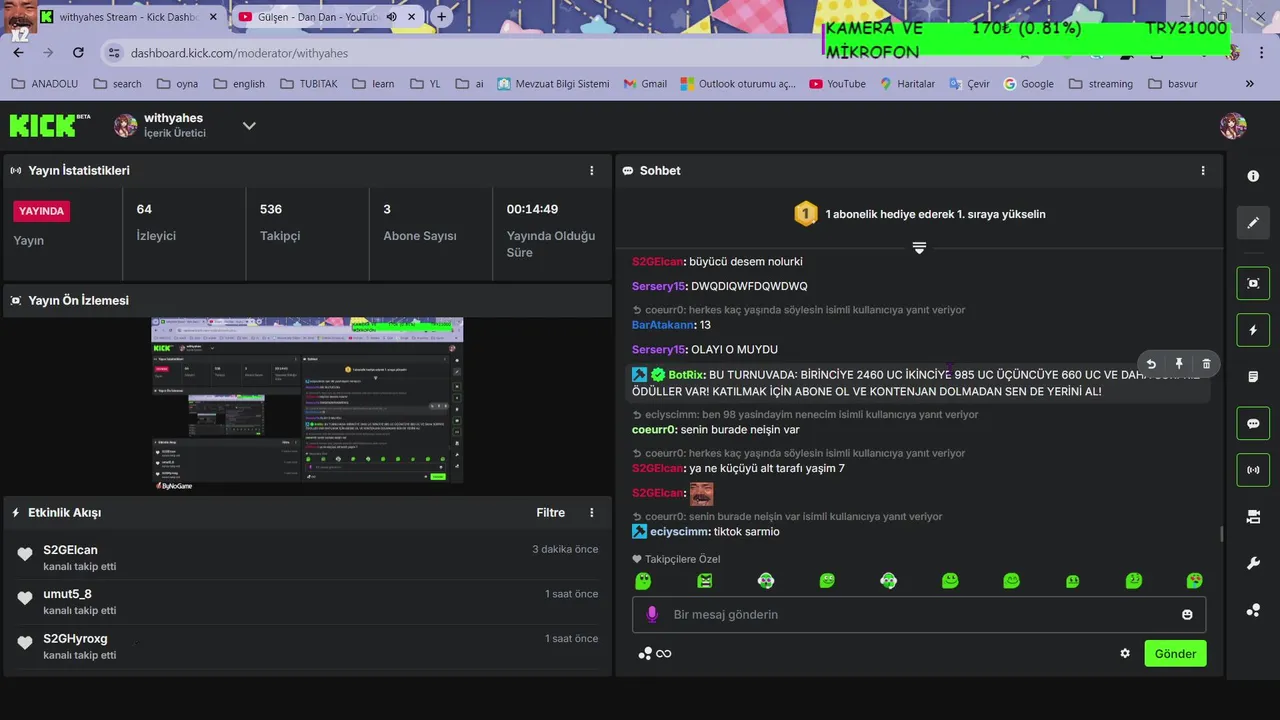Open Sohbet panel three-dot menu
The height and width of the screenshot is (720, 1280).
click(x=1203, y=171)
